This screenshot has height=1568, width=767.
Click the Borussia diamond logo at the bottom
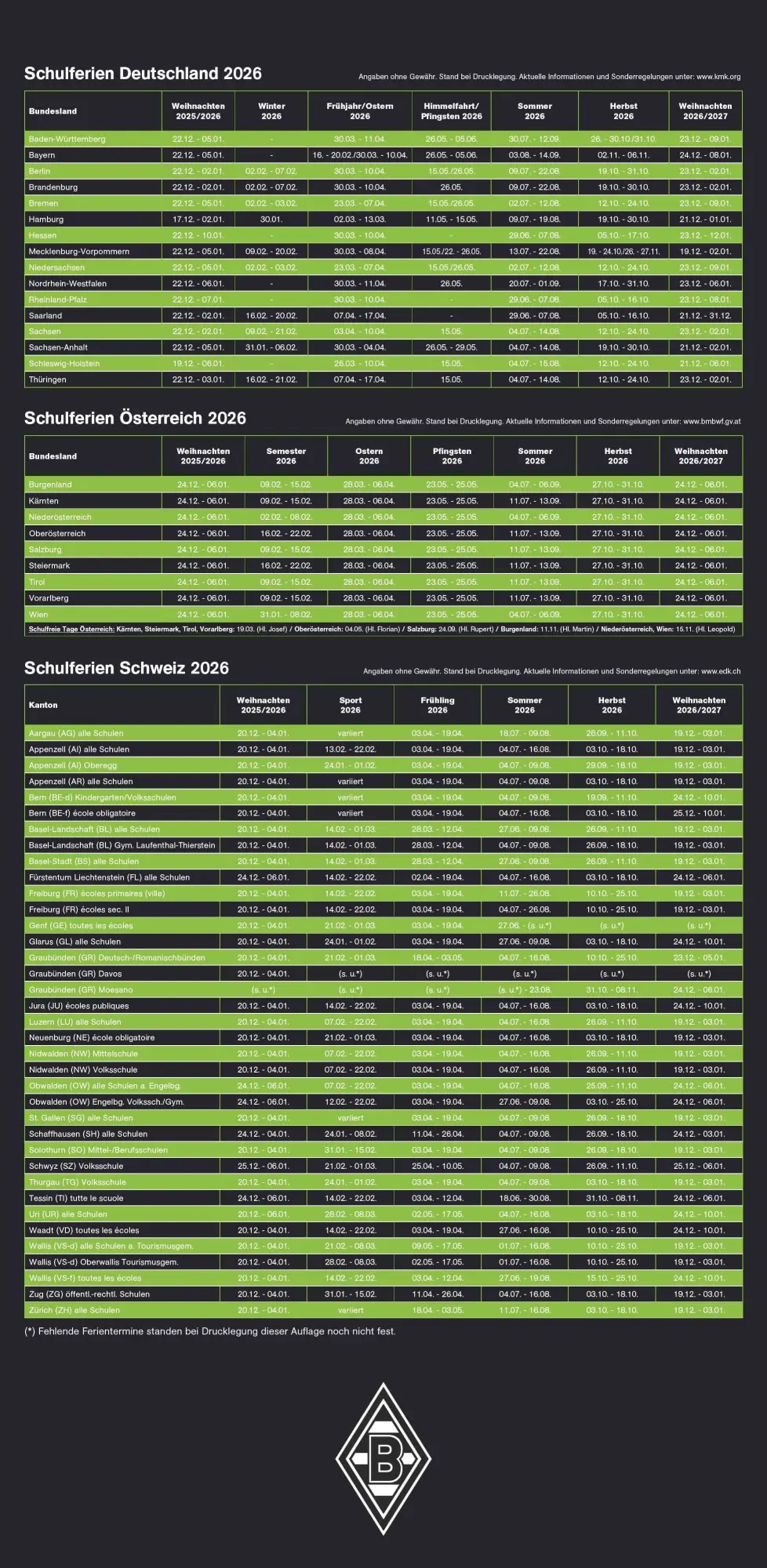pos(383,1458)
